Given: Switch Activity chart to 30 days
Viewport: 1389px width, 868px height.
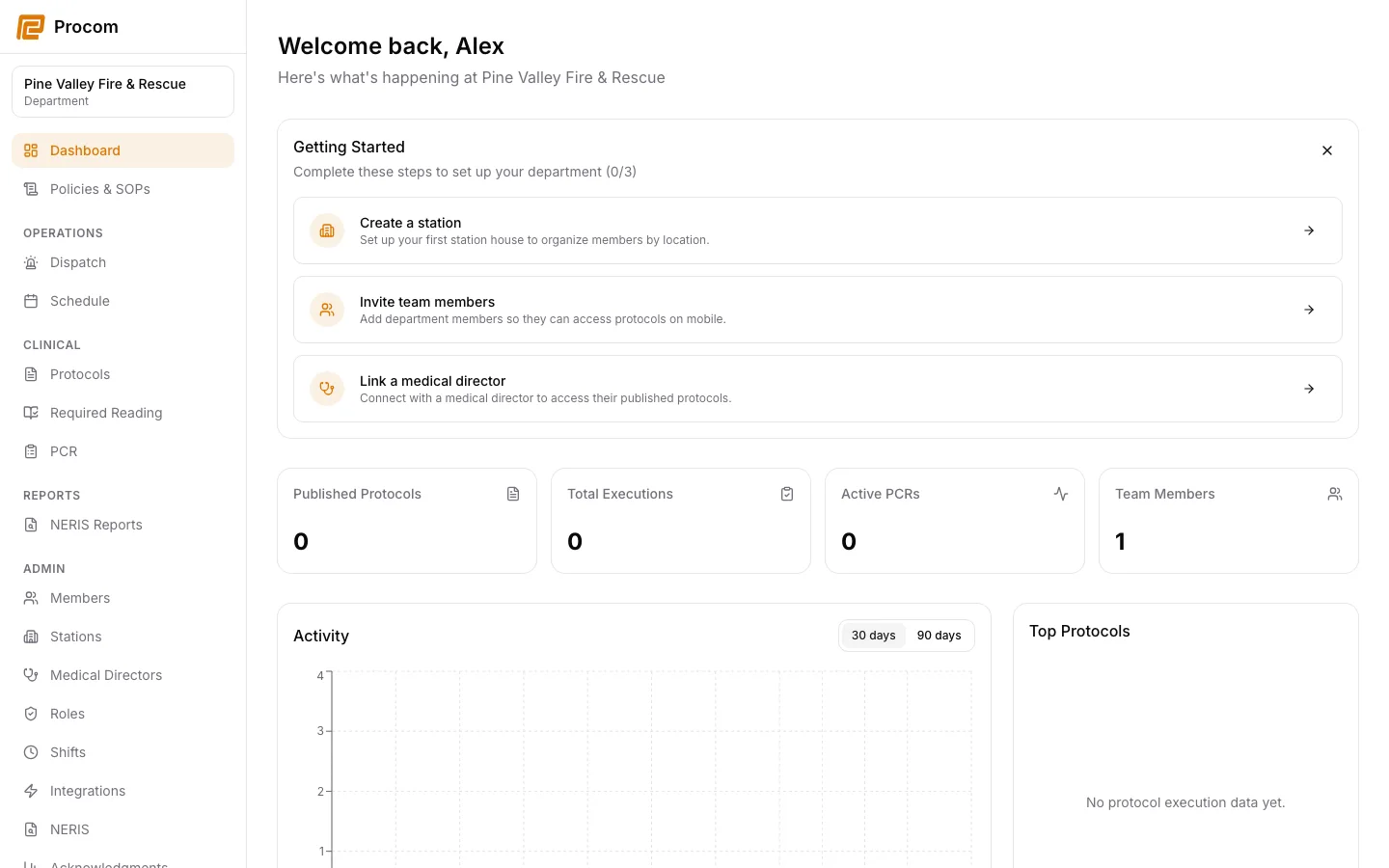Looking at the screenshot, I should click(x=873, y=636).
